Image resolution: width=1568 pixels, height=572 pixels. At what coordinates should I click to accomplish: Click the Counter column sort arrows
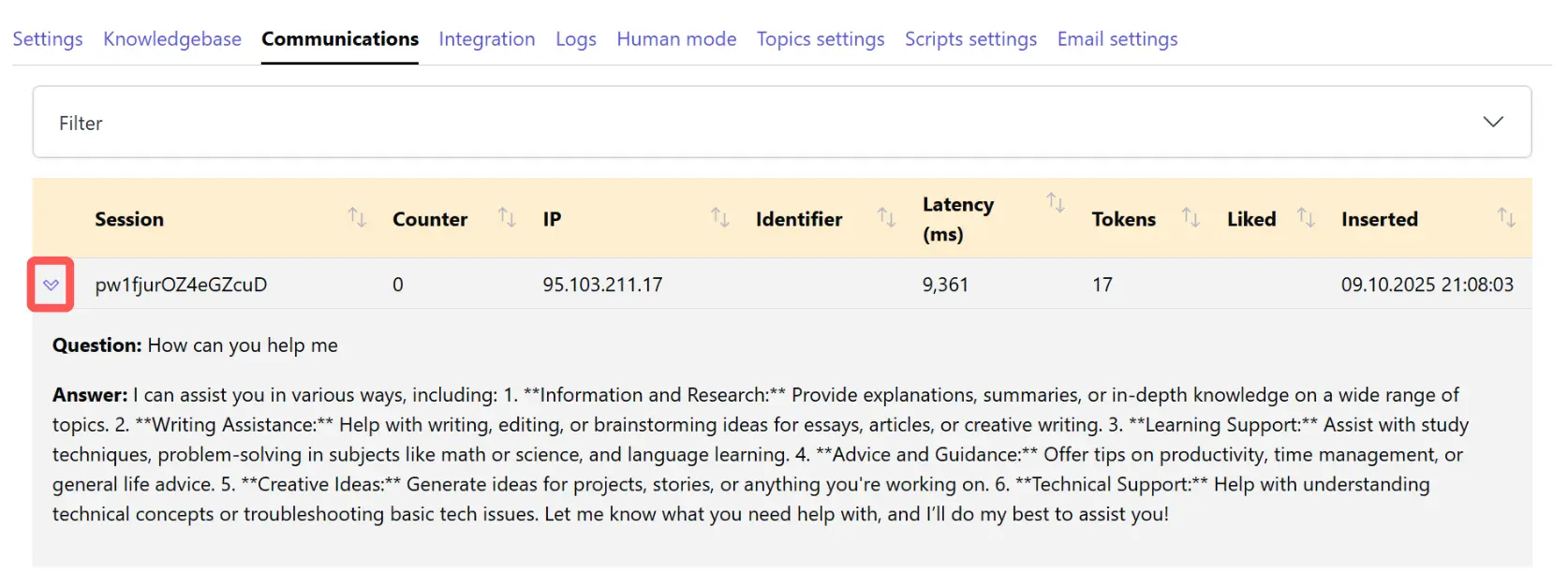point(507,218)
